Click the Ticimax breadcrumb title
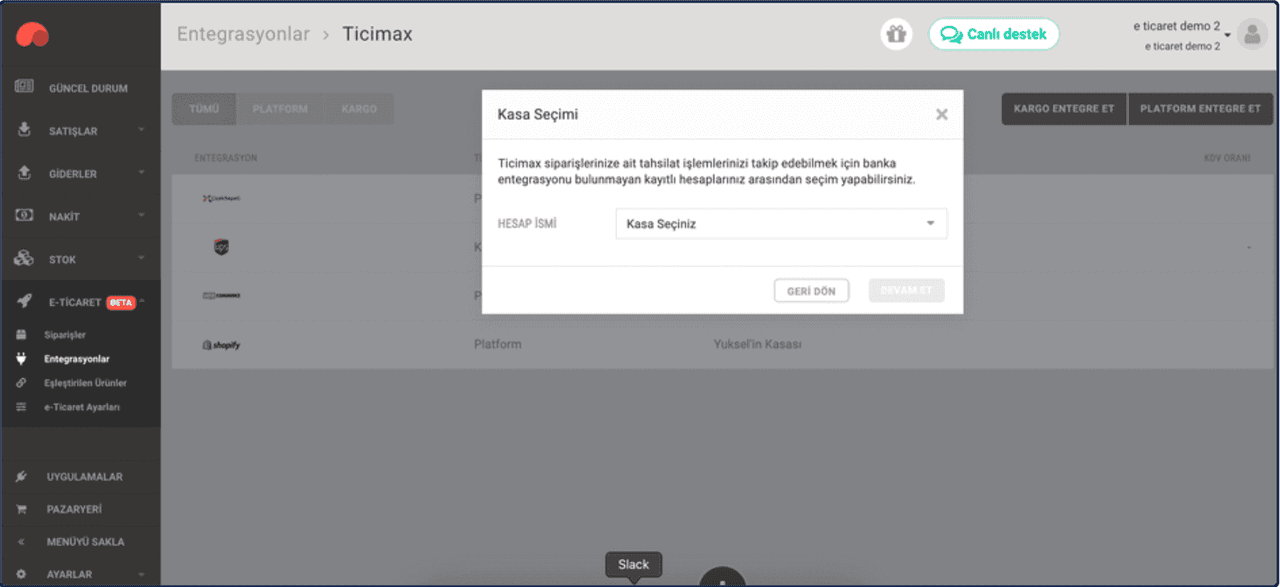 click(x=377, y=34)
